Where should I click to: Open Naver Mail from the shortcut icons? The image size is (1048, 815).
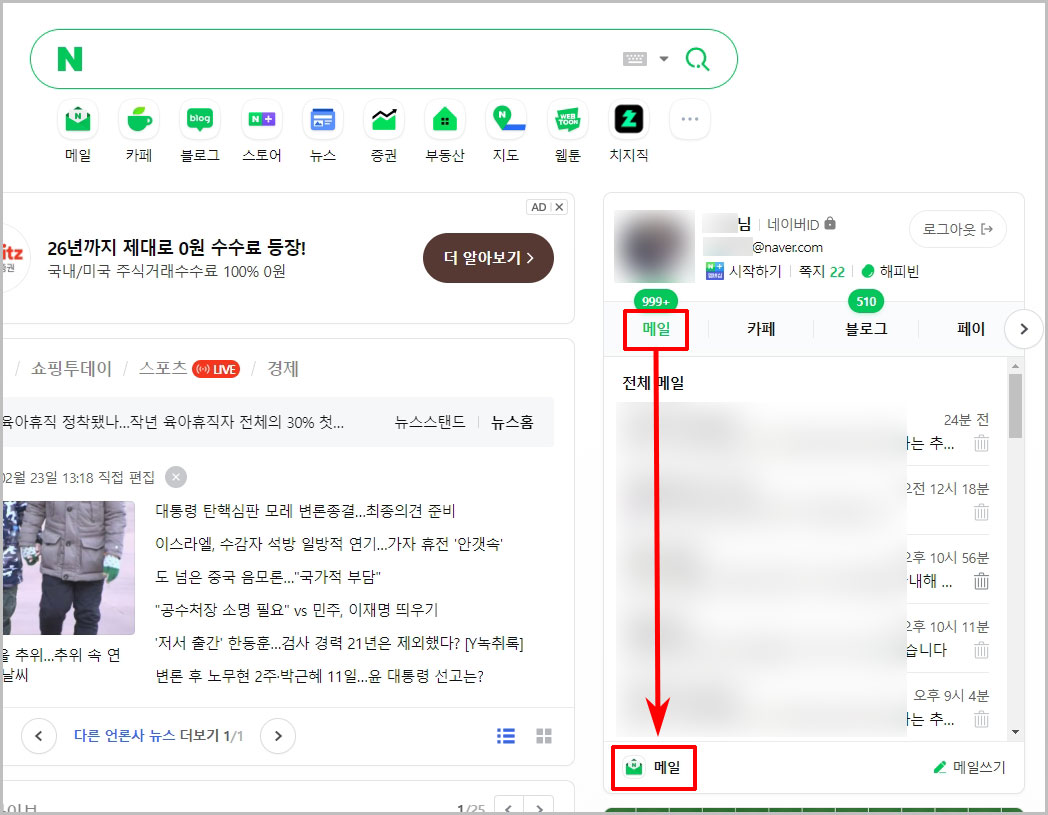coord(78,118)
